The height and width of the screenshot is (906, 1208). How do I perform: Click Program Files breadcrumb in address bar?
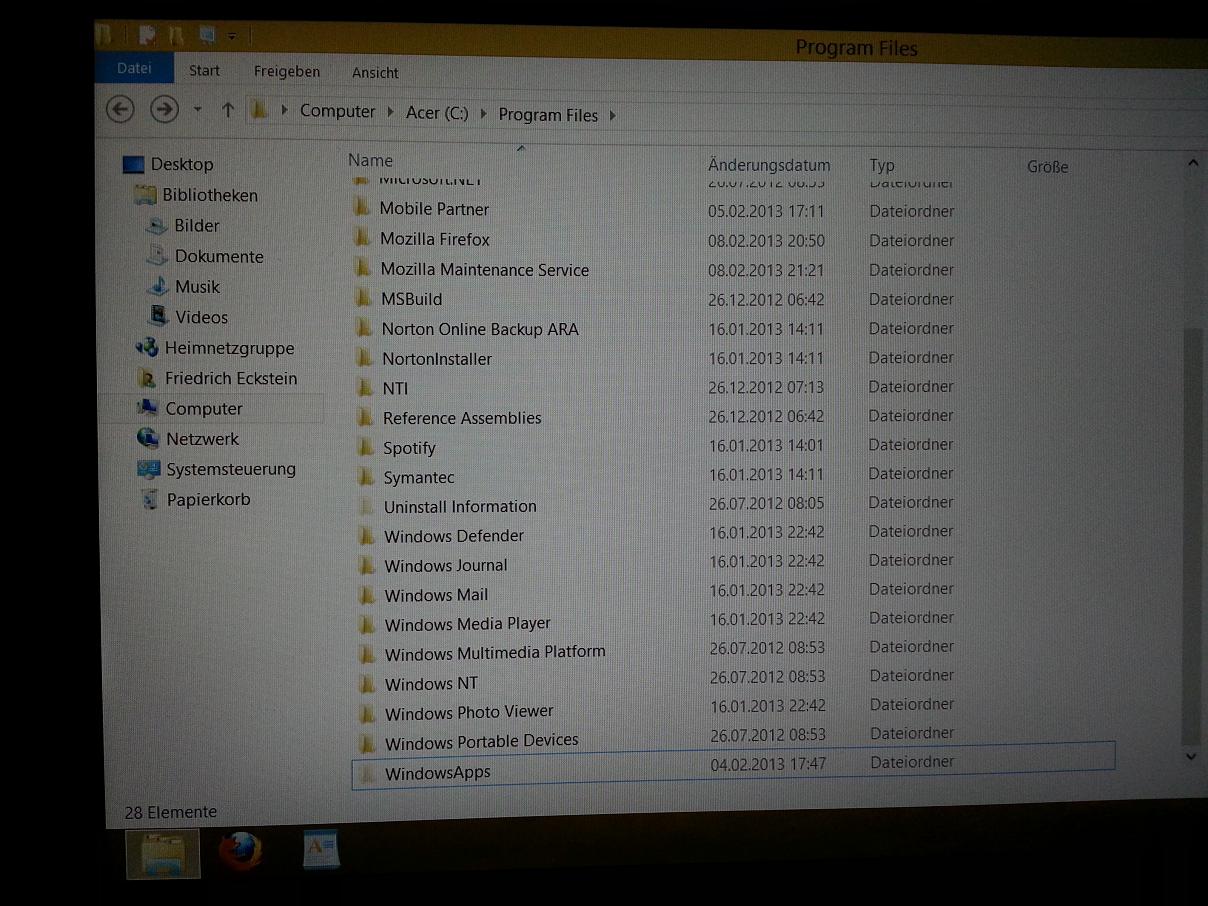(548, 115)
